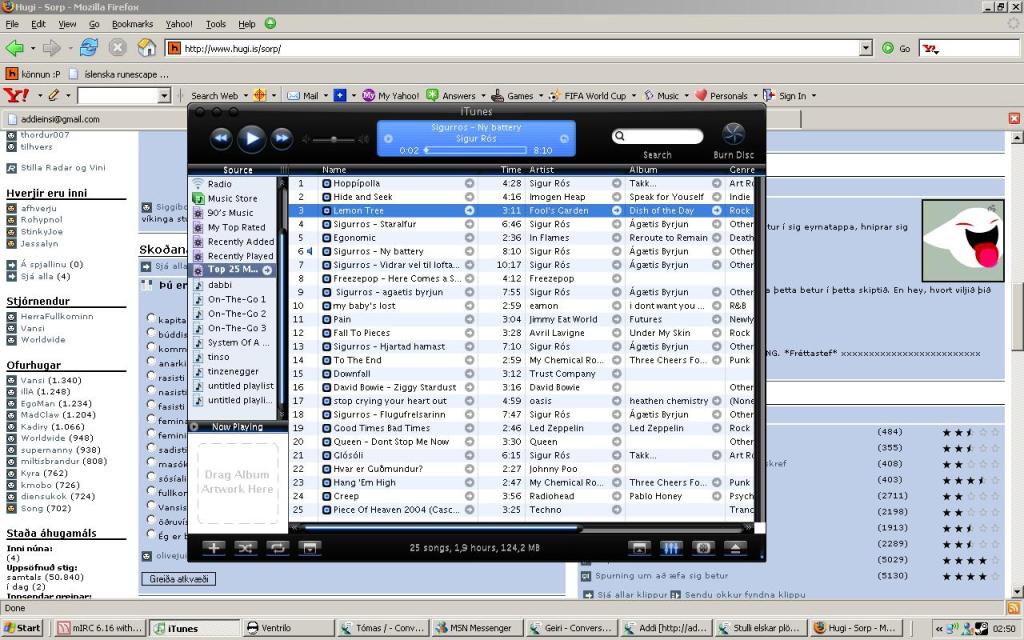Click the iTunes track progress bar
1024x640 pixels.
(x=477, y=150)
